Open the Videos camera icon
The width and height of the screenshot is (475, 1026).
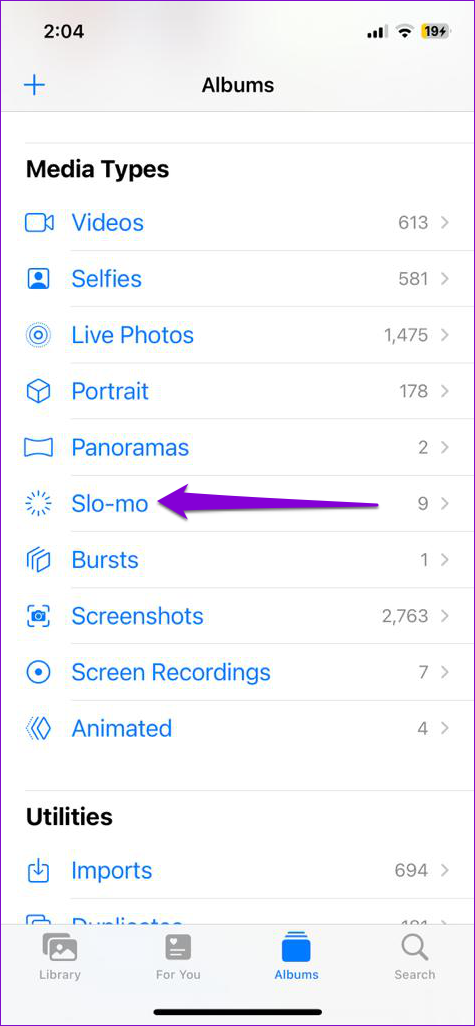coord(39,223)
